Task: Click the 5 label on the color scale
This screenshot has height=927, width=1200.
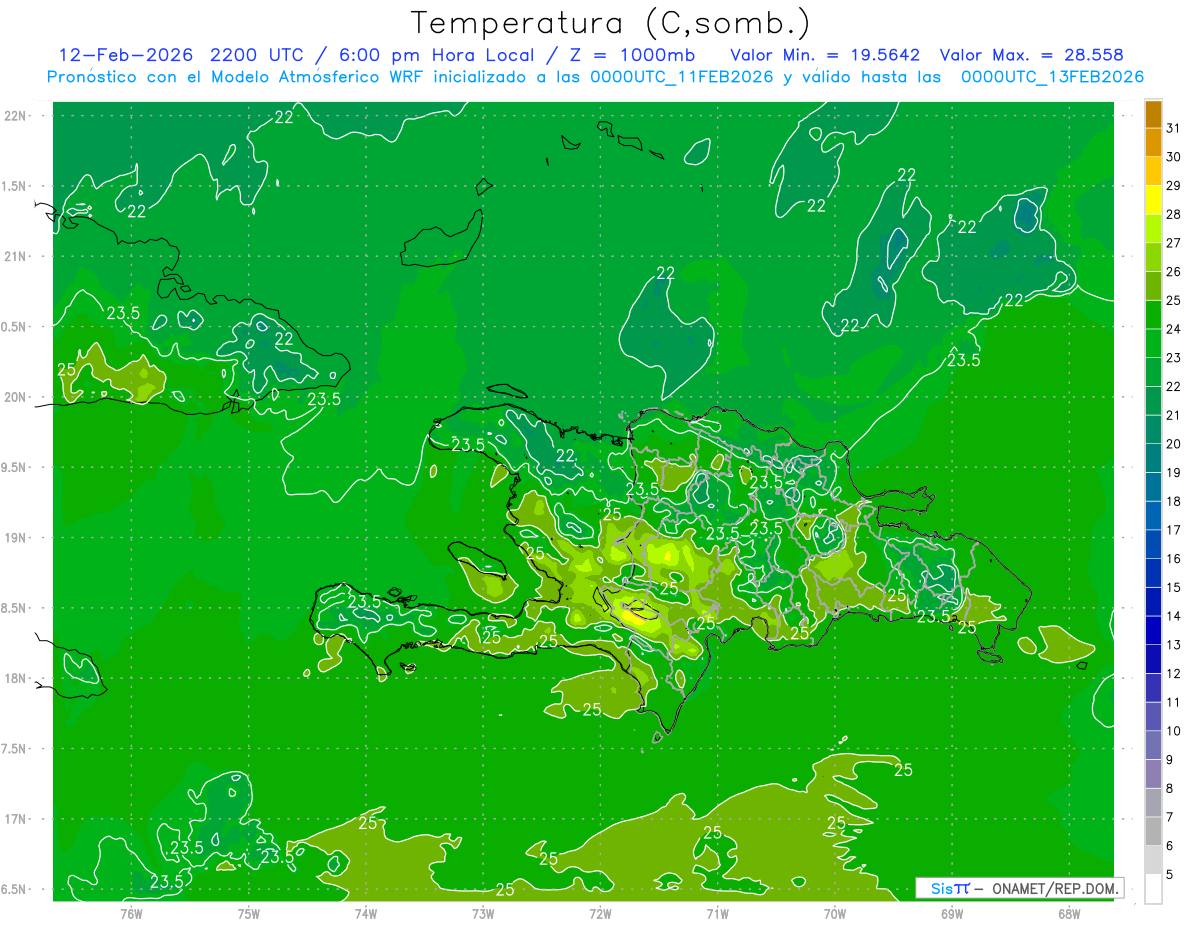Action: click(x=1170, y=875)
